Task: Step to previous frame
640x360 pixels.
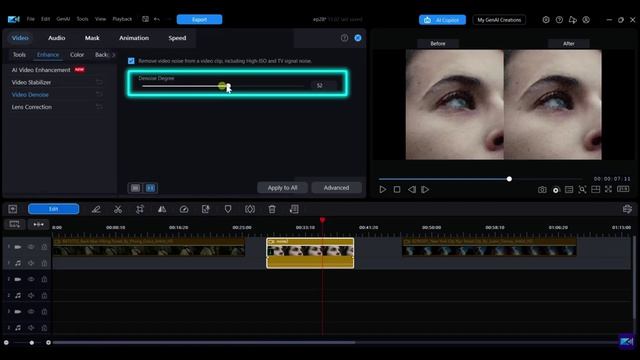Action: click(x=412, y=189)
